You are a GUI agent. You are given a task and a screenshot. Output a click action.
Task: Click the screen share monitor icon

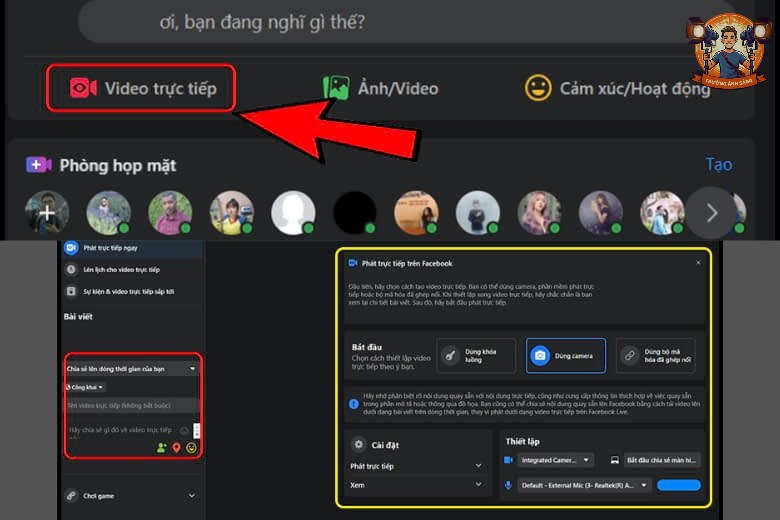[x=615, y=460]
